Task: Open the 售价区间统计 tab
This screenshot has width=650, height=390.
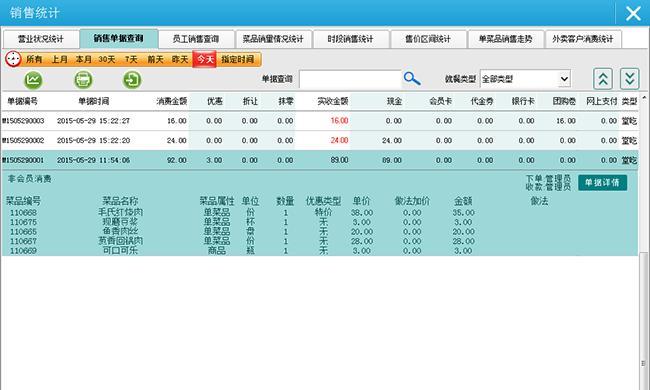Action: (x=428, y=39)
